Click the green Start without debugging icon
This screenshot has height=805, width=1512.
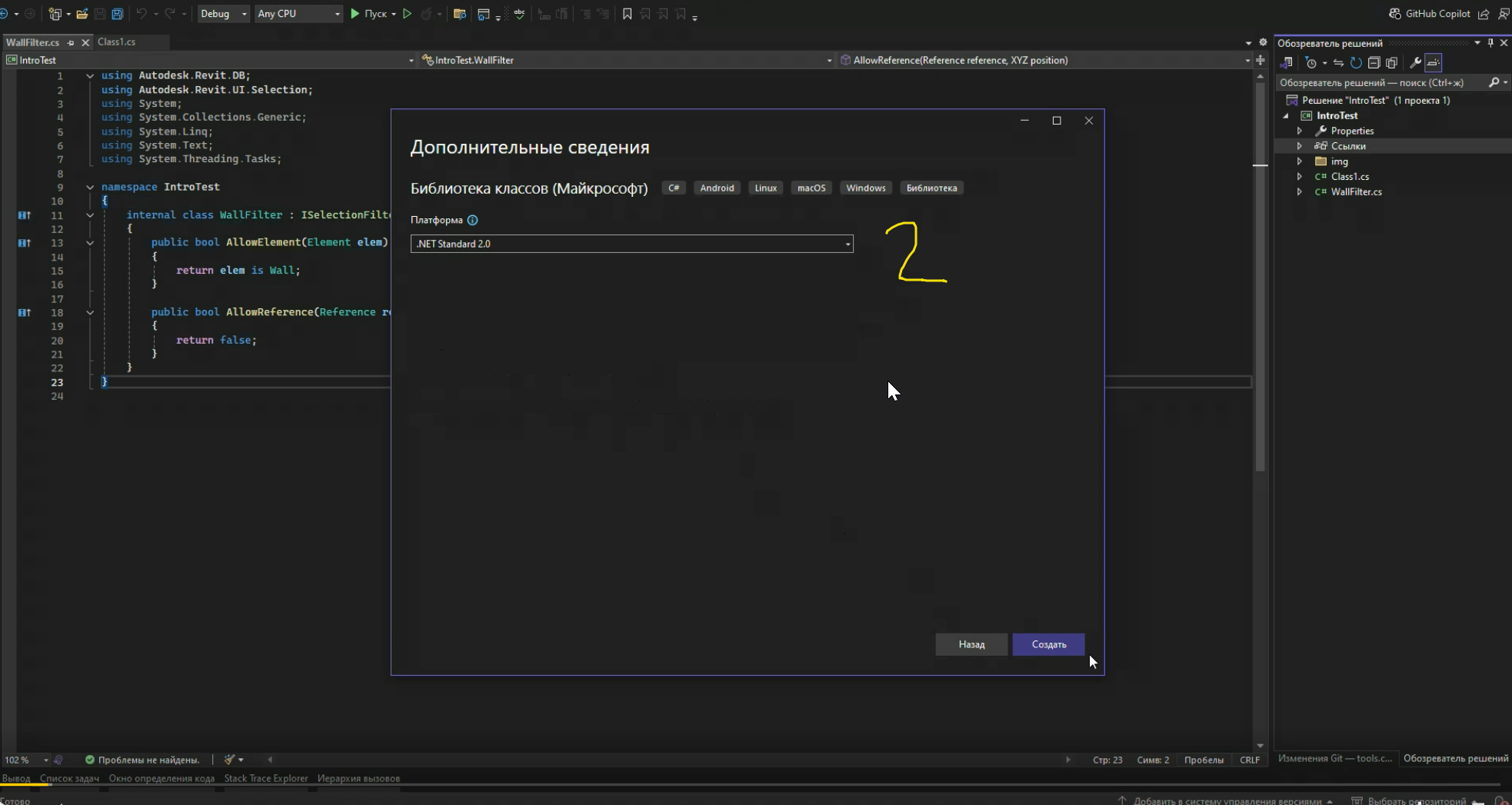407,14
